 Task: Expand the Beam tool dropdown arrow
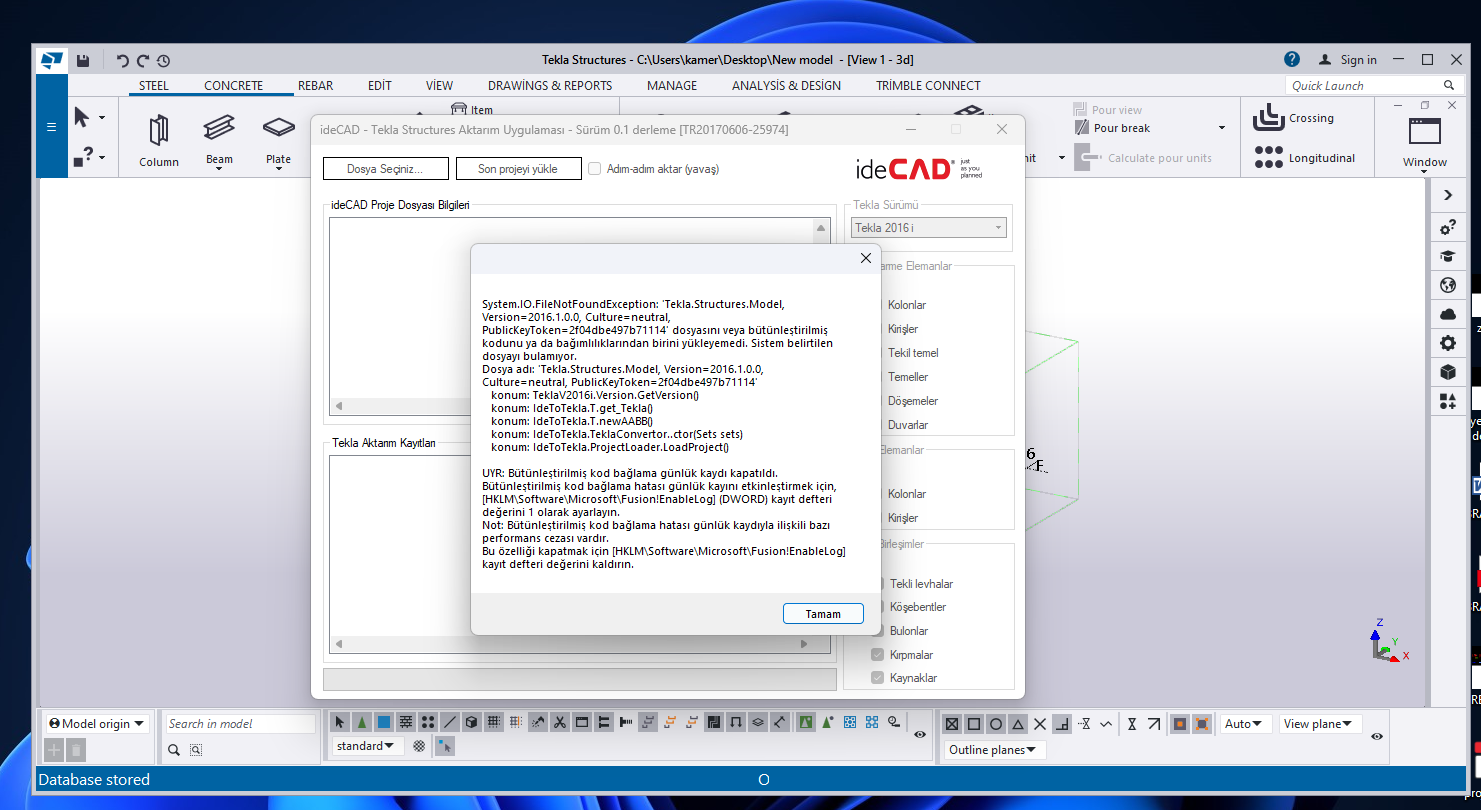click(x=219, y=170)
